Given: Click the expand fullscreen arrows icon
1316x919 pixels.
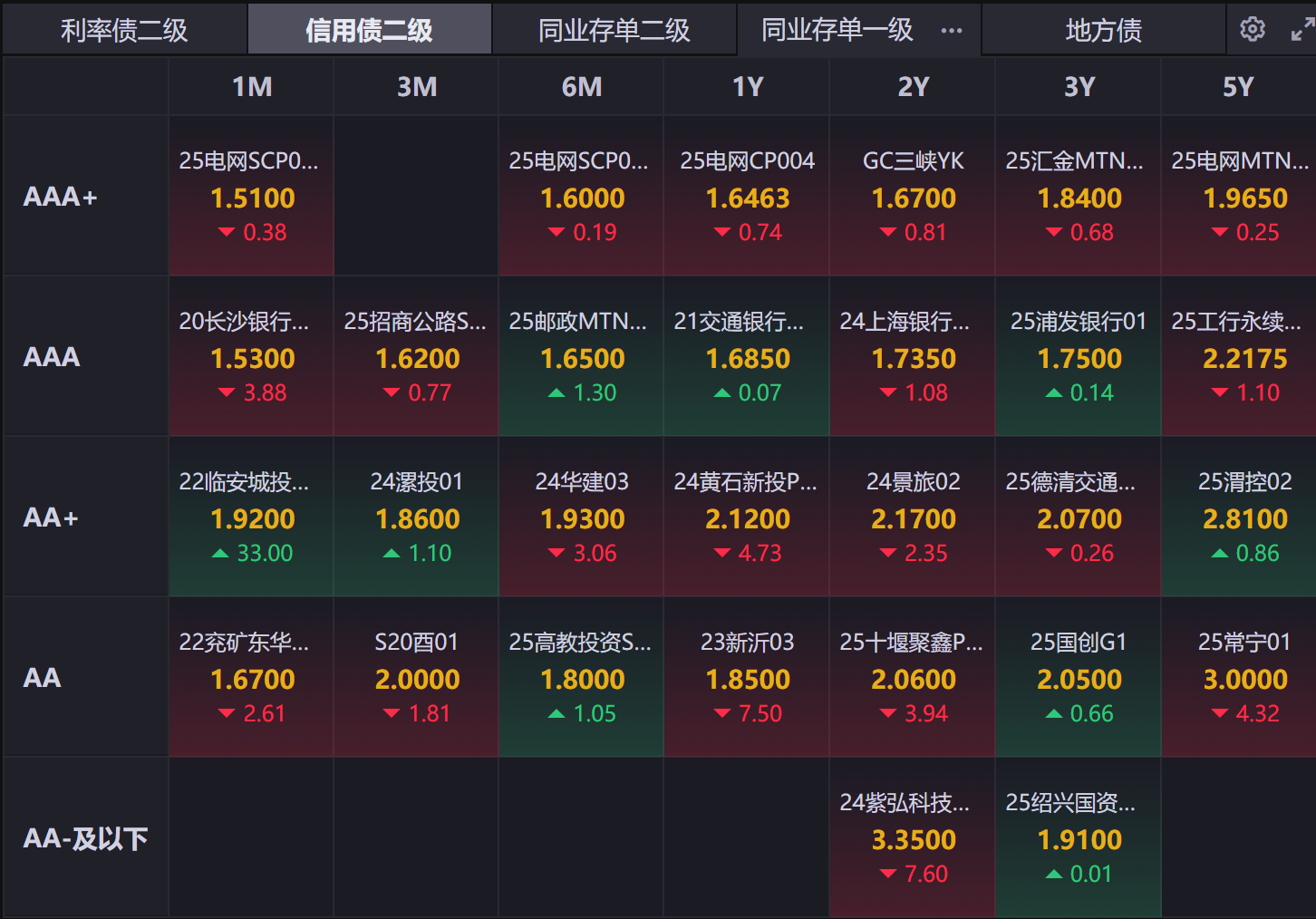Looking at the screenshot, I should point(1302,30).
